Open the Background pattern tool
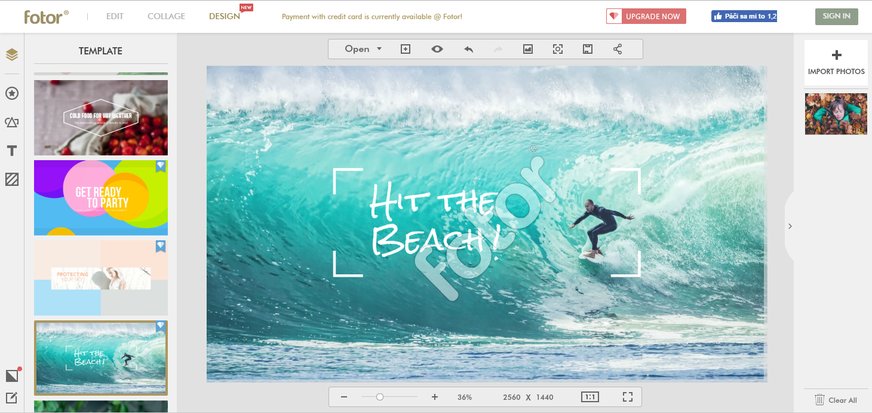Screen dimensions: 872x413 pos(12,180)
